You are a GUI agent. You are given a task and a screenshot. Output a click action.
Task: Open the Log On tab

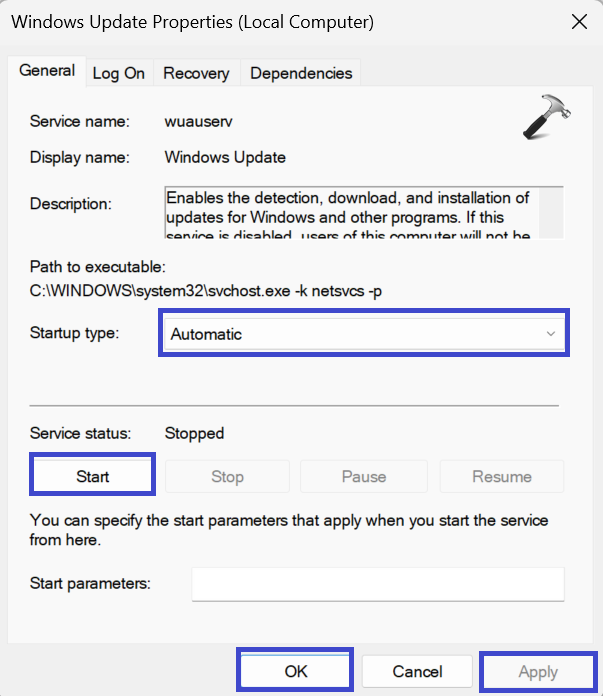(119, 73)
